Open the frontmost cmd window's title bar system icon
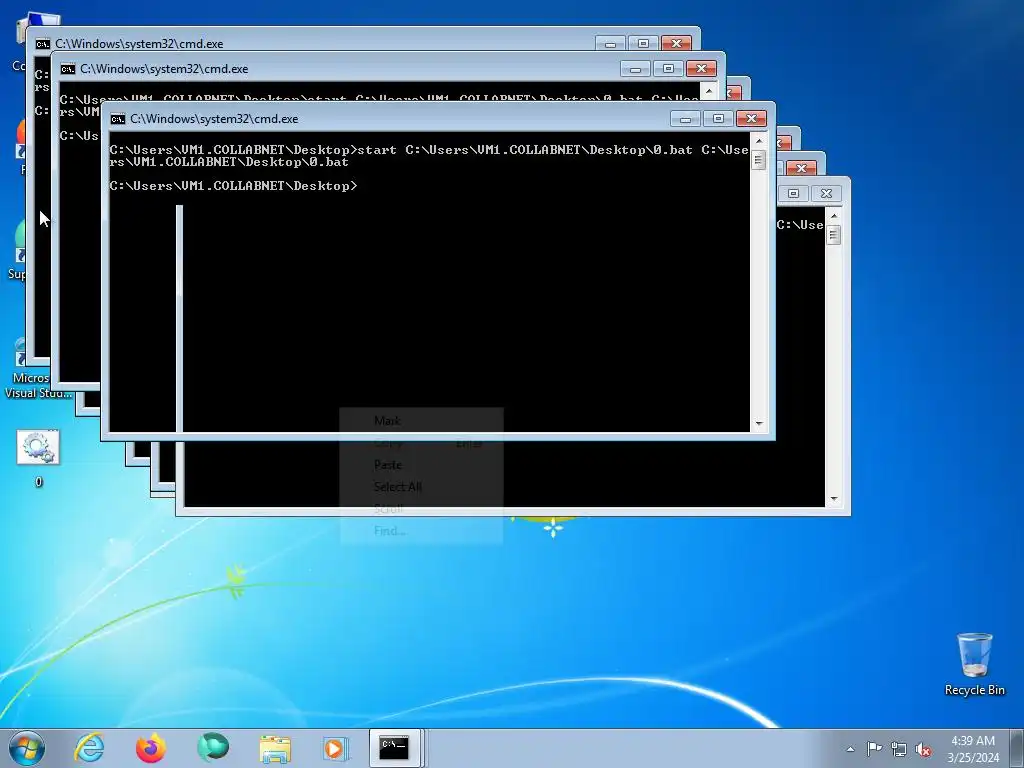The height and width of the screenshot is (768, 1024). pos(118,119)
